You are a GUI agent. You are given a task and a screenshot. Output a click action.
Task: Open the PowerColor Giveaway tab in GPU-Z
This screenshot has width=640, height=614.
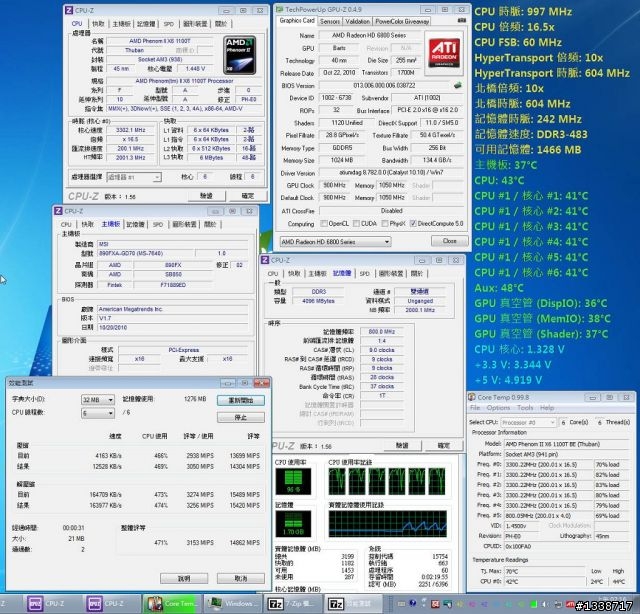point(402,22)
